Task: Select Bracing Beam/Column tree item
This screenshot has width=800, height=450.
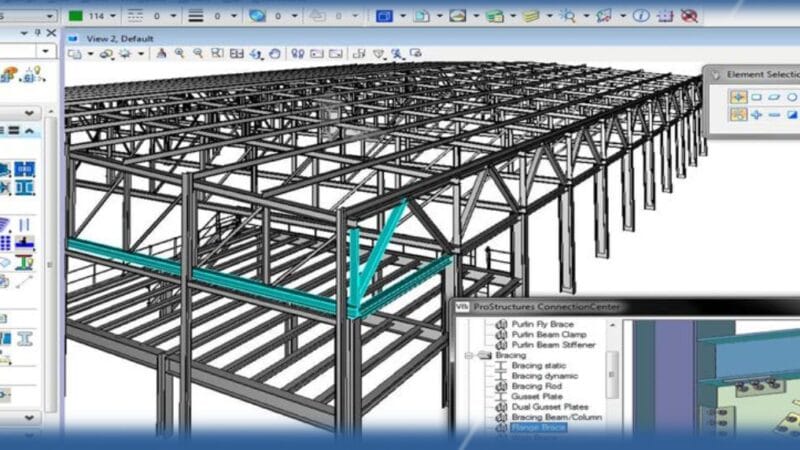Action: [x=557, y=417]
